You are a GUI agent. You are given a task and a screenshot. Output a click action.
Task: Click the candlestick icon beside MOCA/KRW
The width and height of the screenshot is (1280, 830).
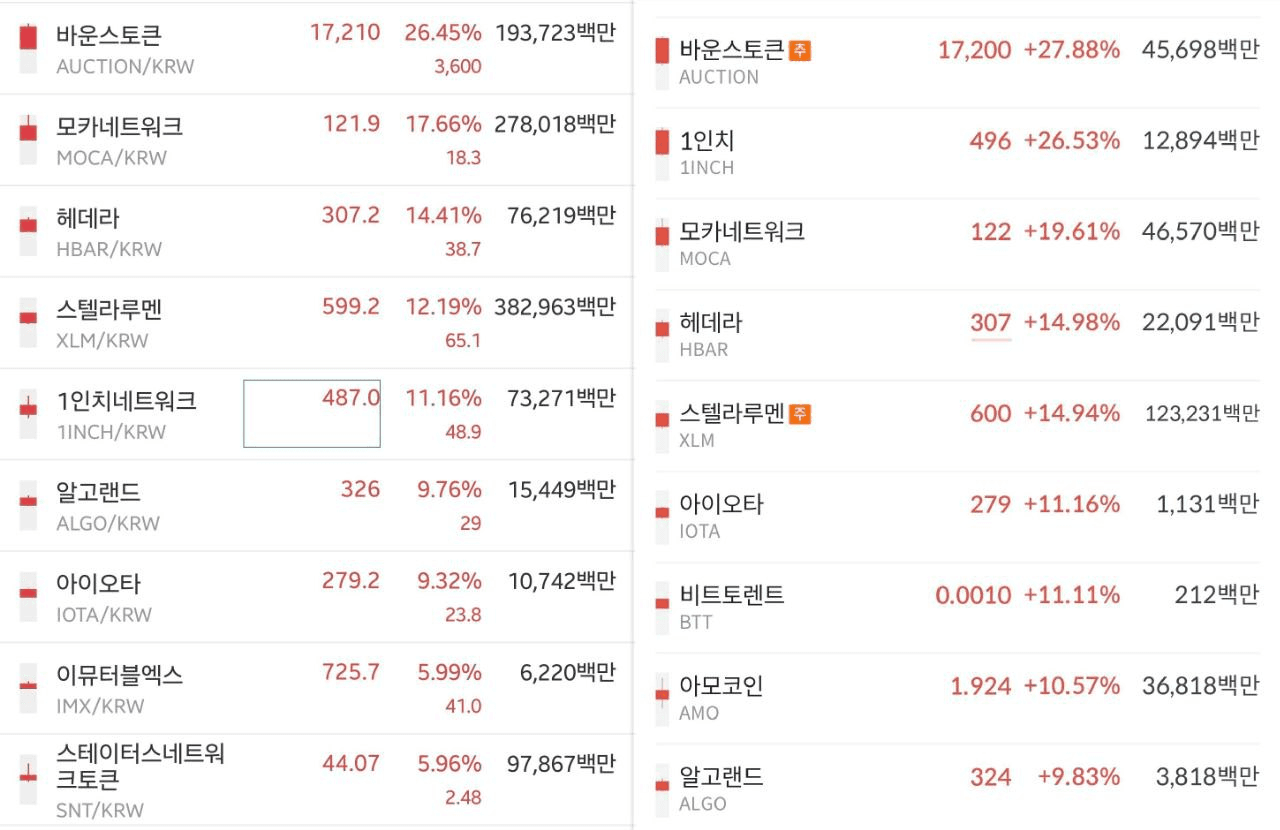(28, 140)
